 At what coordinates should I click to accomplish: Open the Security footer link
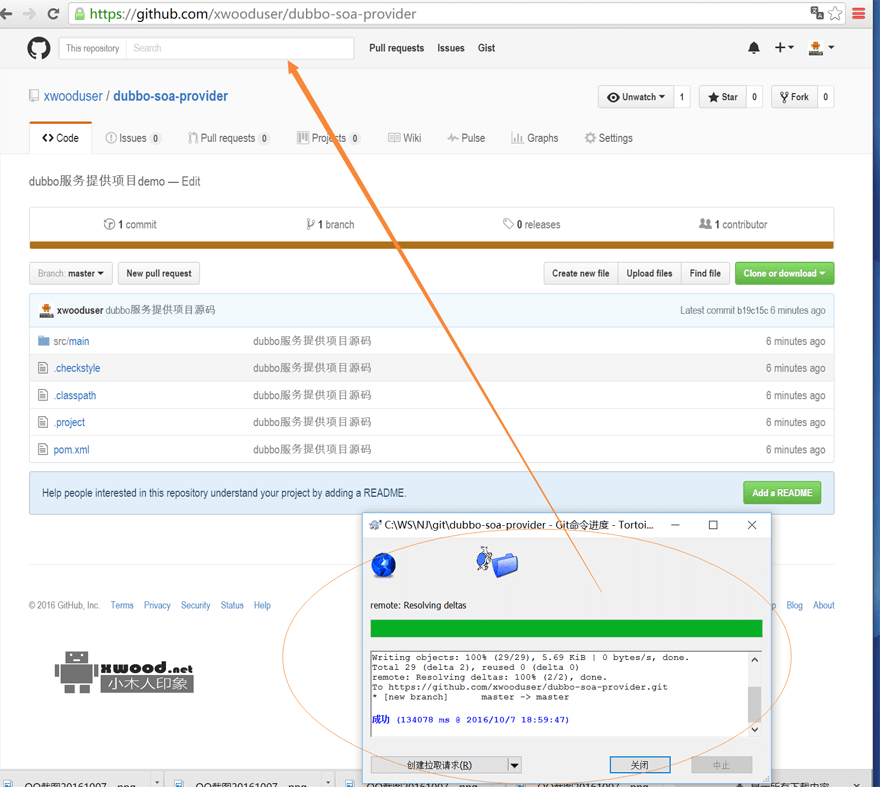tap(195, 605)
